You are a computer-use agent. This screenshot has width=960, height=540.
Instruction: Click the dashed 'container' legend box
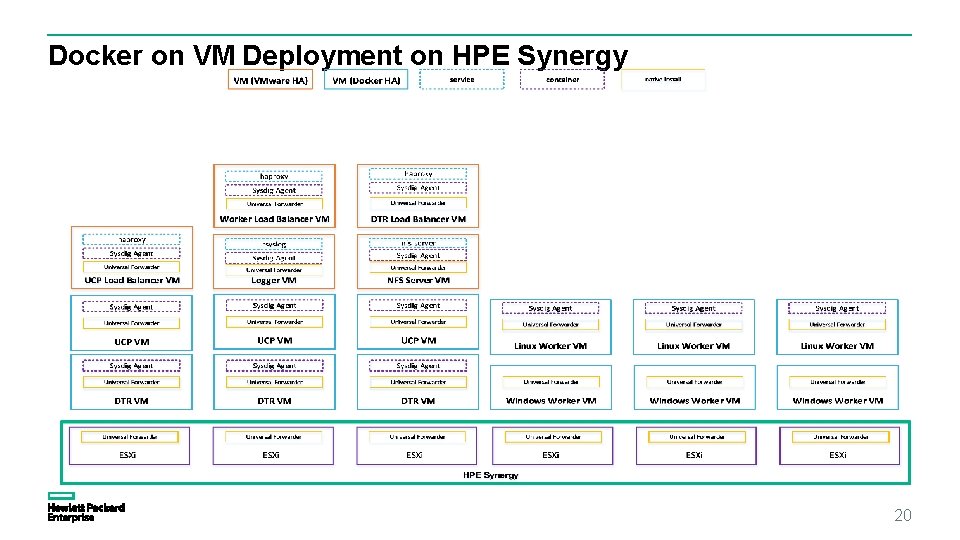[x=562, y=80]
